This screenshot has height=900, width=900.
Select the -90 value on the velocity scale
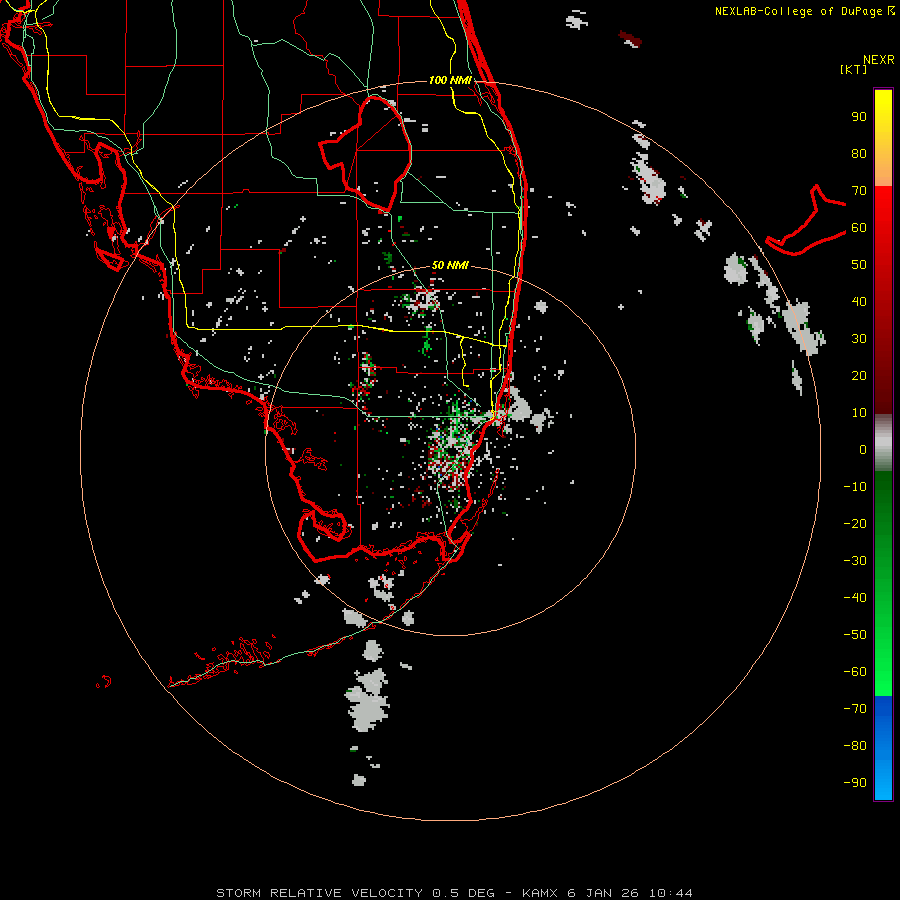click(x=855, y=783)
